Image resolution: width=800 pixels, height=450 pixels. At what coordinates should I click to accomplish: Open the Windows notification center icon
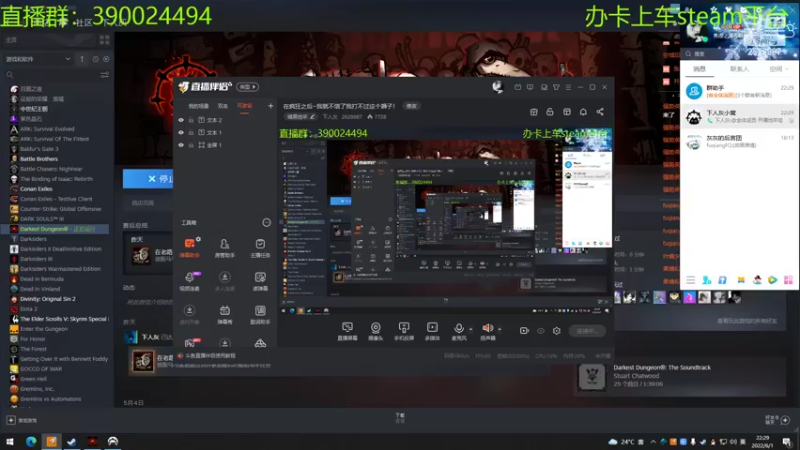coord(787,441)
